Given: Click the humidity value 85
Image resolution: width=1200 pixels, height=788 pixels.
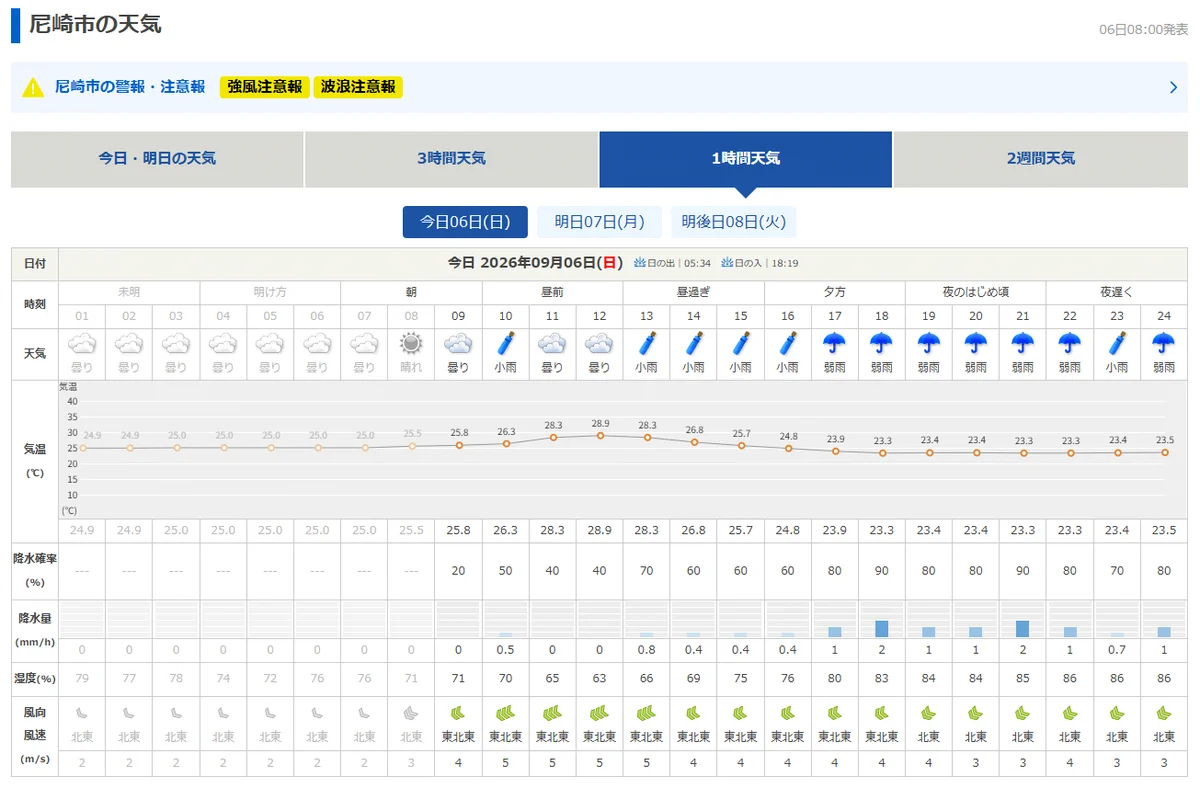Looking at the screenshot, I should 1023,679.
